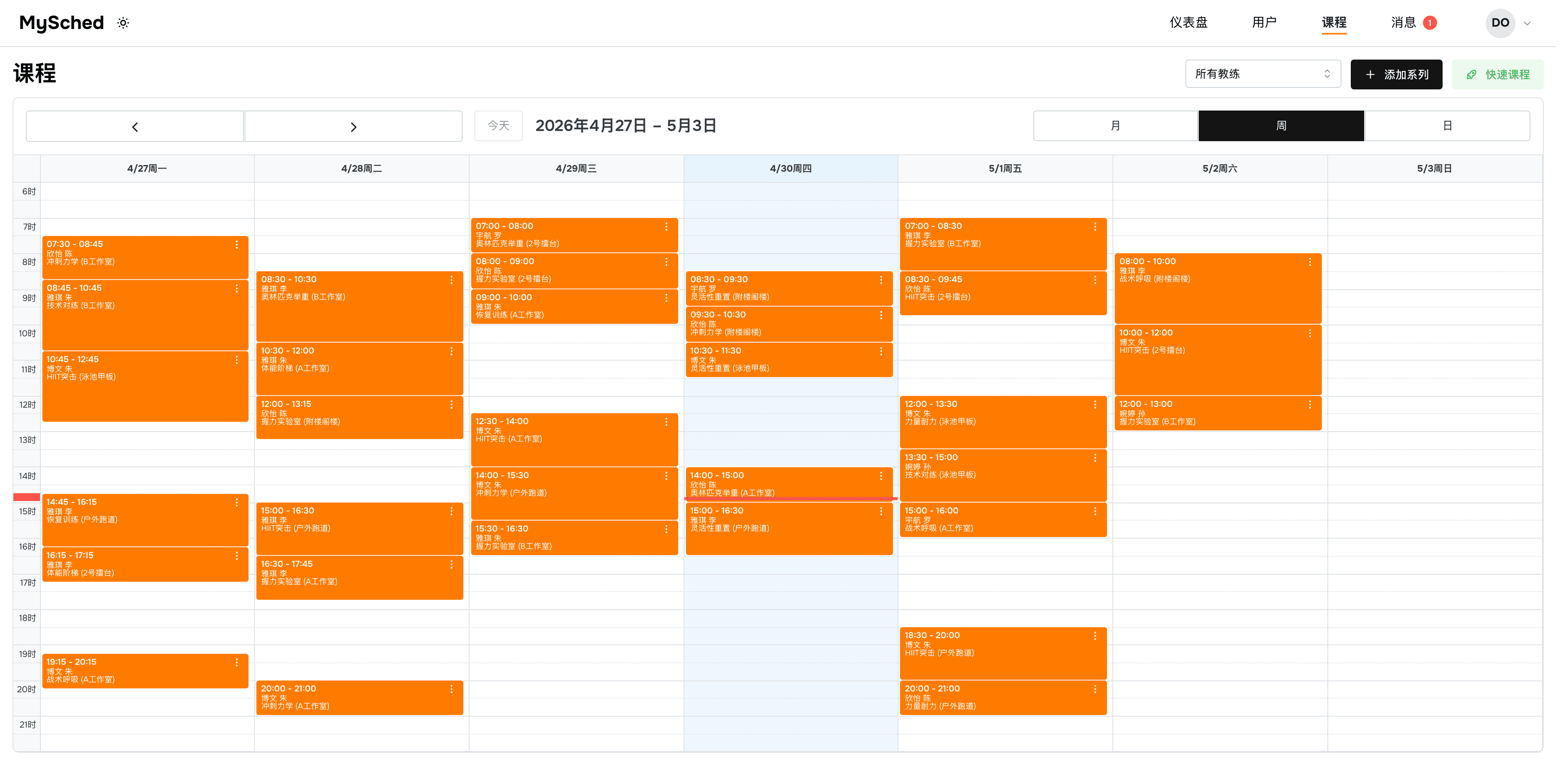Image resolution: width=1568 pixels, height=784 pixels.
Task: Open menu for Friday 12:00 力量耐力 class
Action: point(1096,405)
